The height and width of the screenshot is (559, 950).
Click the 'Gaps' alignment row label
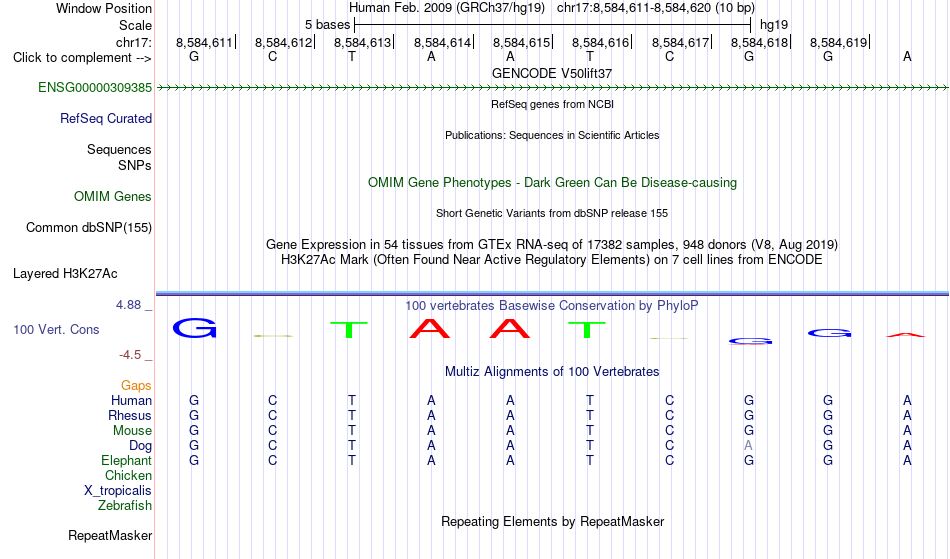tap(136, 386)
